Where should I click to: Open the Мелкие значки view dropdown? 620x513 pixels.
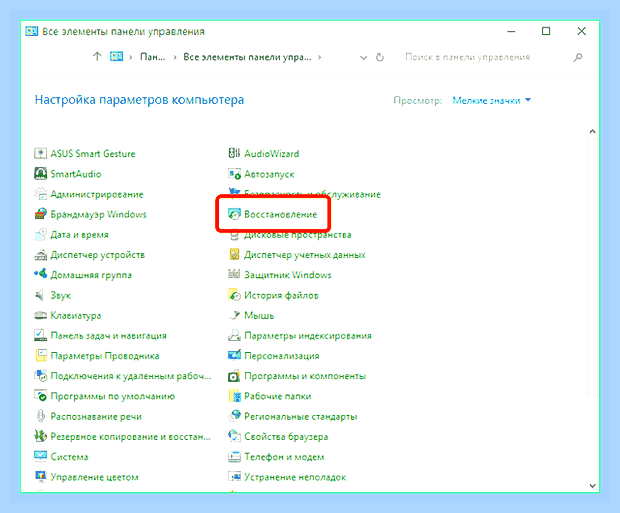coord(491,100)
